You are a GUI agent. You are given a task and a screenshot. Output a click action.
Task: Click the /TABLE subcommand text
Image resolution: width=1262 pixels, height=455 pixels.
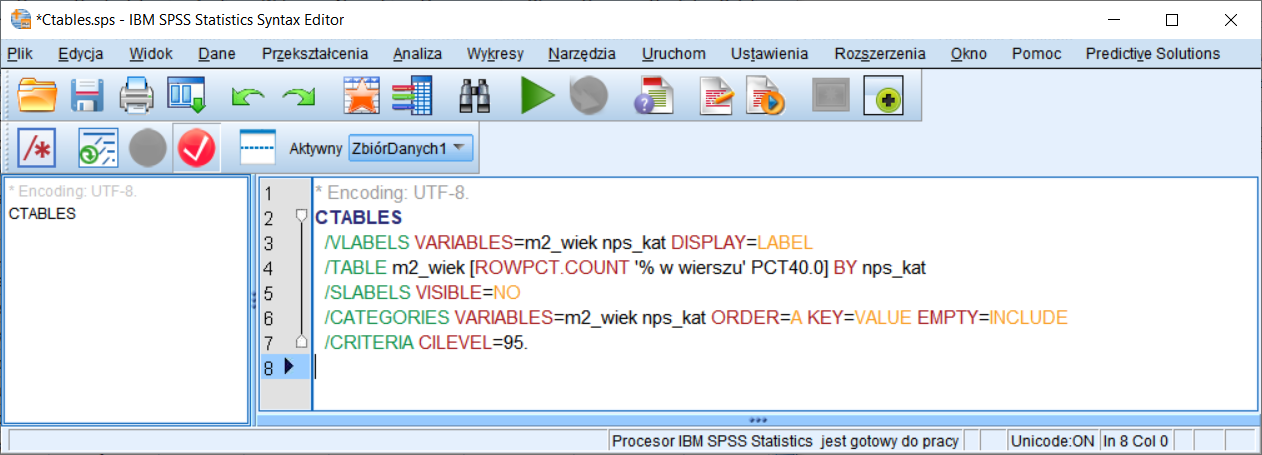coord(355,268)
